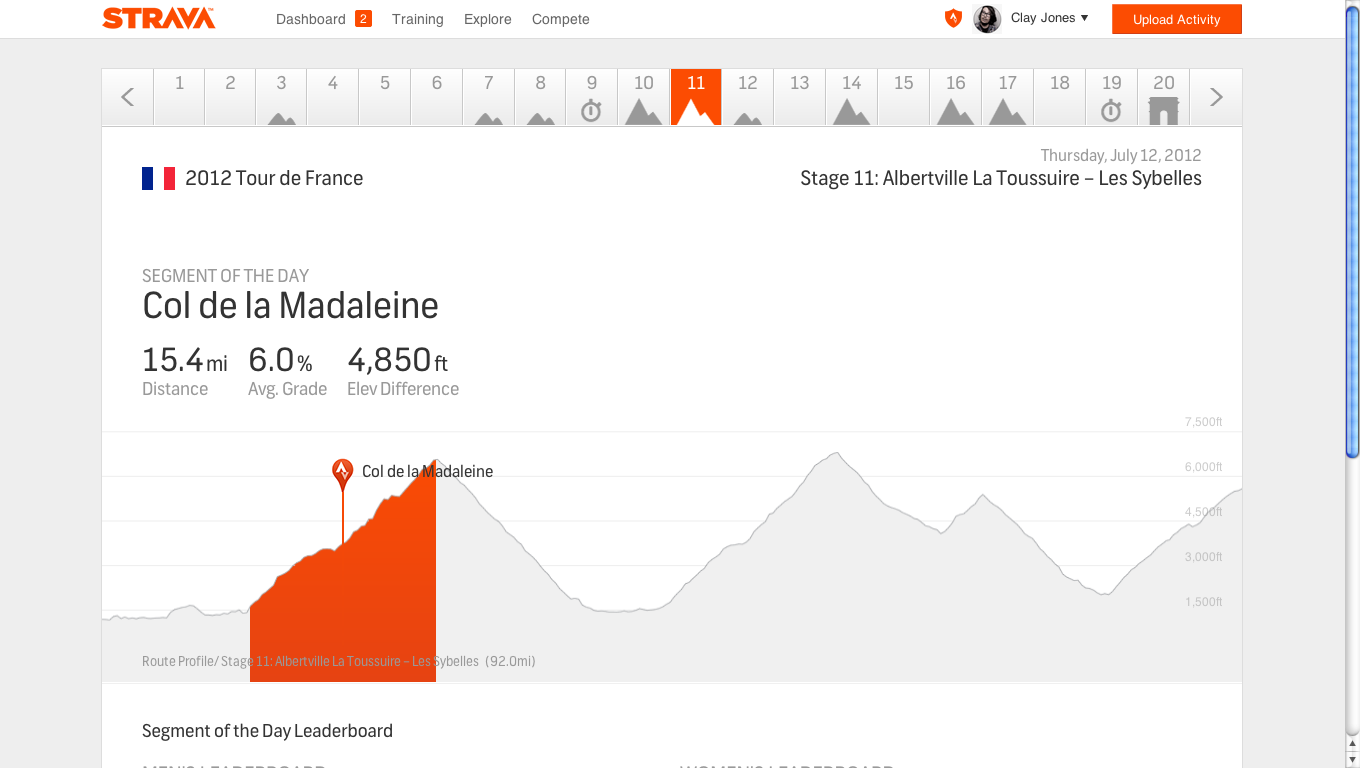The width and height of the screenshot is (1360, 768).
Task: Click the Upload Activity button
Action: 1176,19
